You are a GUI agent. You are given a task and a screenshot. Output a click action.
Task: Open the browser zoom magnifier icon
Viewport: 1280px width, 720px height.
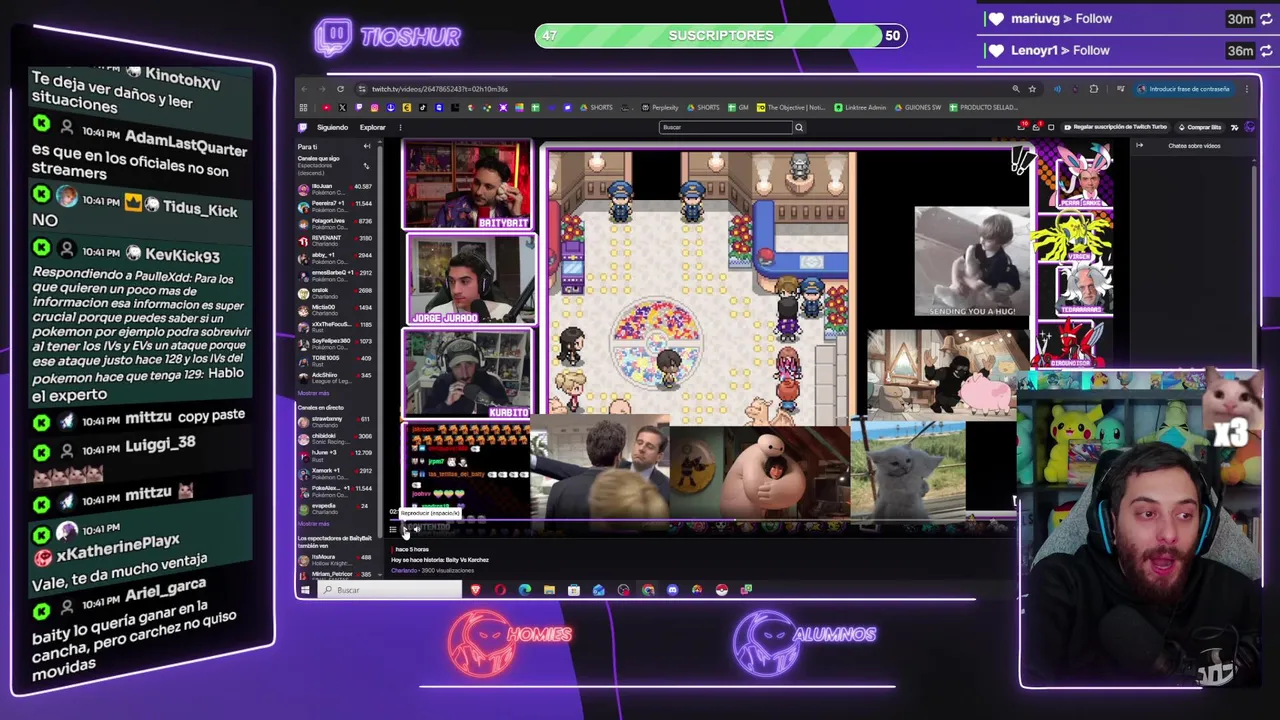point(1016,89)
